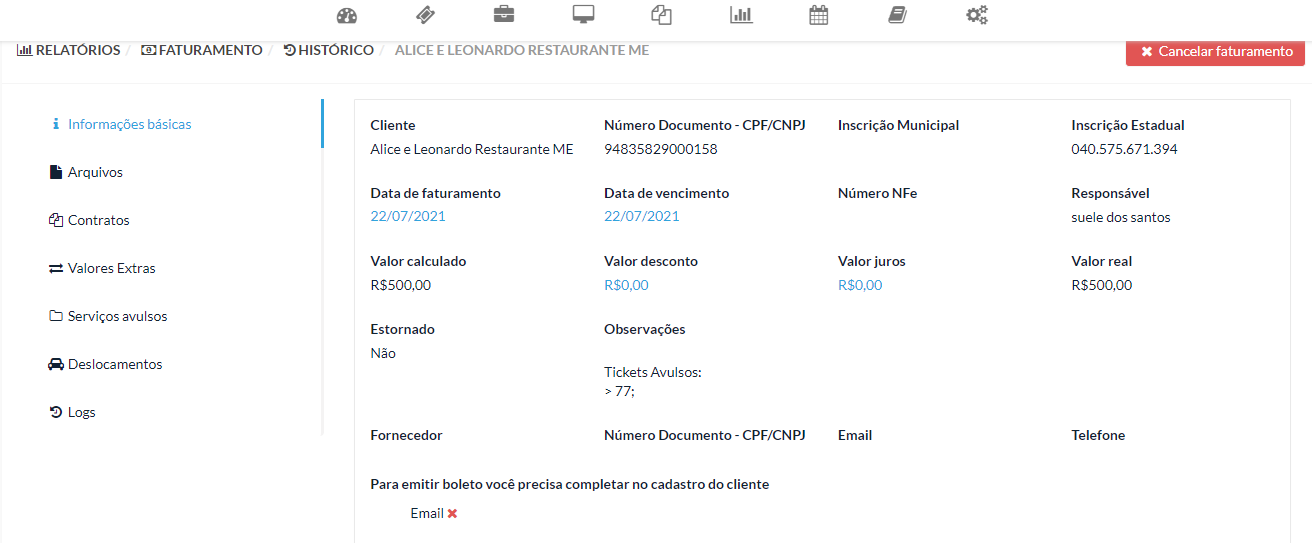1312x543 pixels.
Task: Open the monitor icon in top navigation
Action: 583,15
